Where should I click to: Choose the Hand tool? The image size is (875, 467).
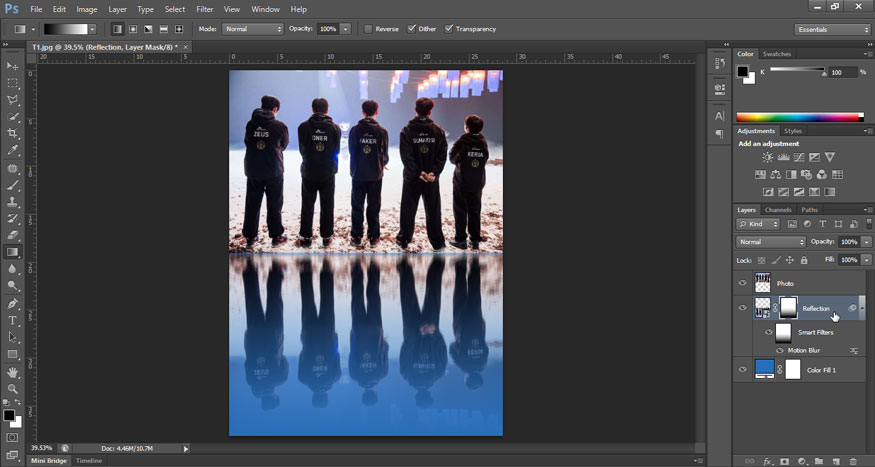[13, 371]
